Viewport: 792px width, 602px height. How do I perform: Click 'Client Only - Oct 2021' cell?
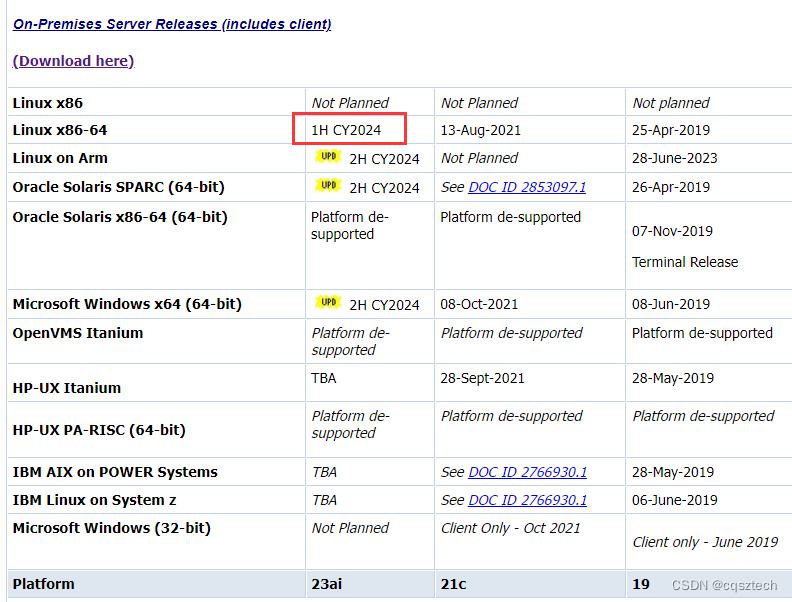tap(511, 528)
